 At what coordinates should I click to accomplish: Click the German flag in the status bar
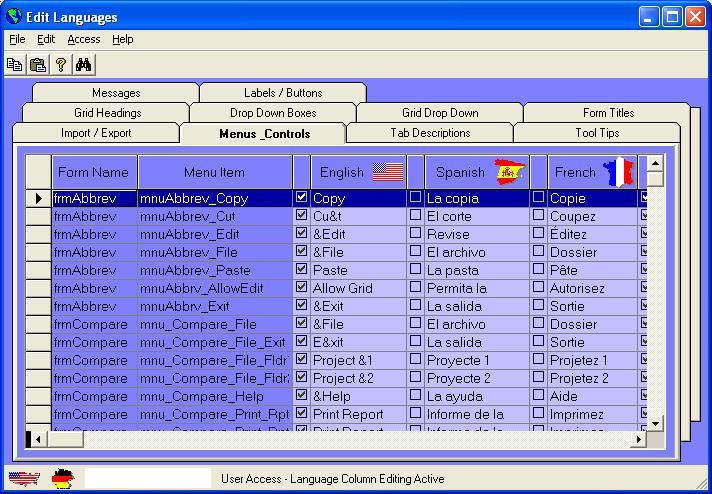63,478
